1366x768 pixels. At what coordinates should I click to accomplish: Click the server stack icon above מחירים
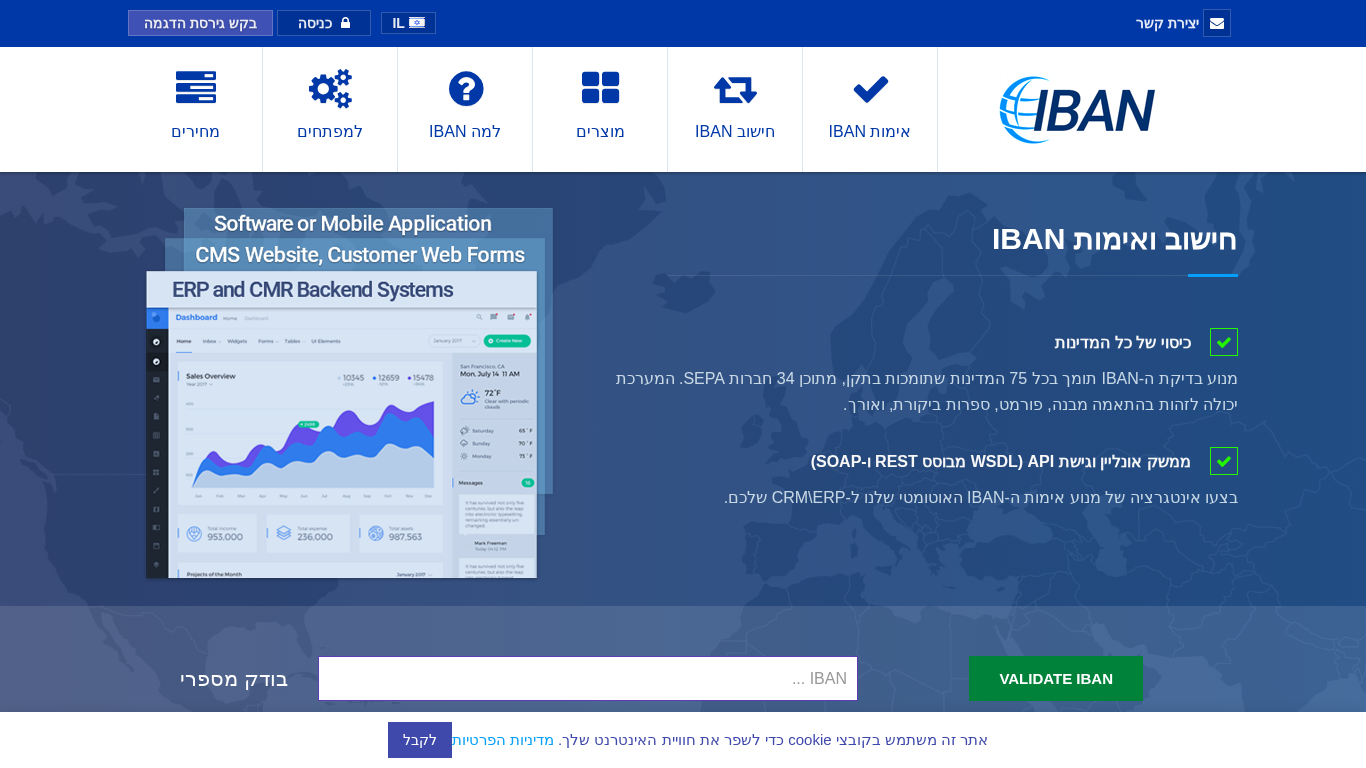(196, 87)
